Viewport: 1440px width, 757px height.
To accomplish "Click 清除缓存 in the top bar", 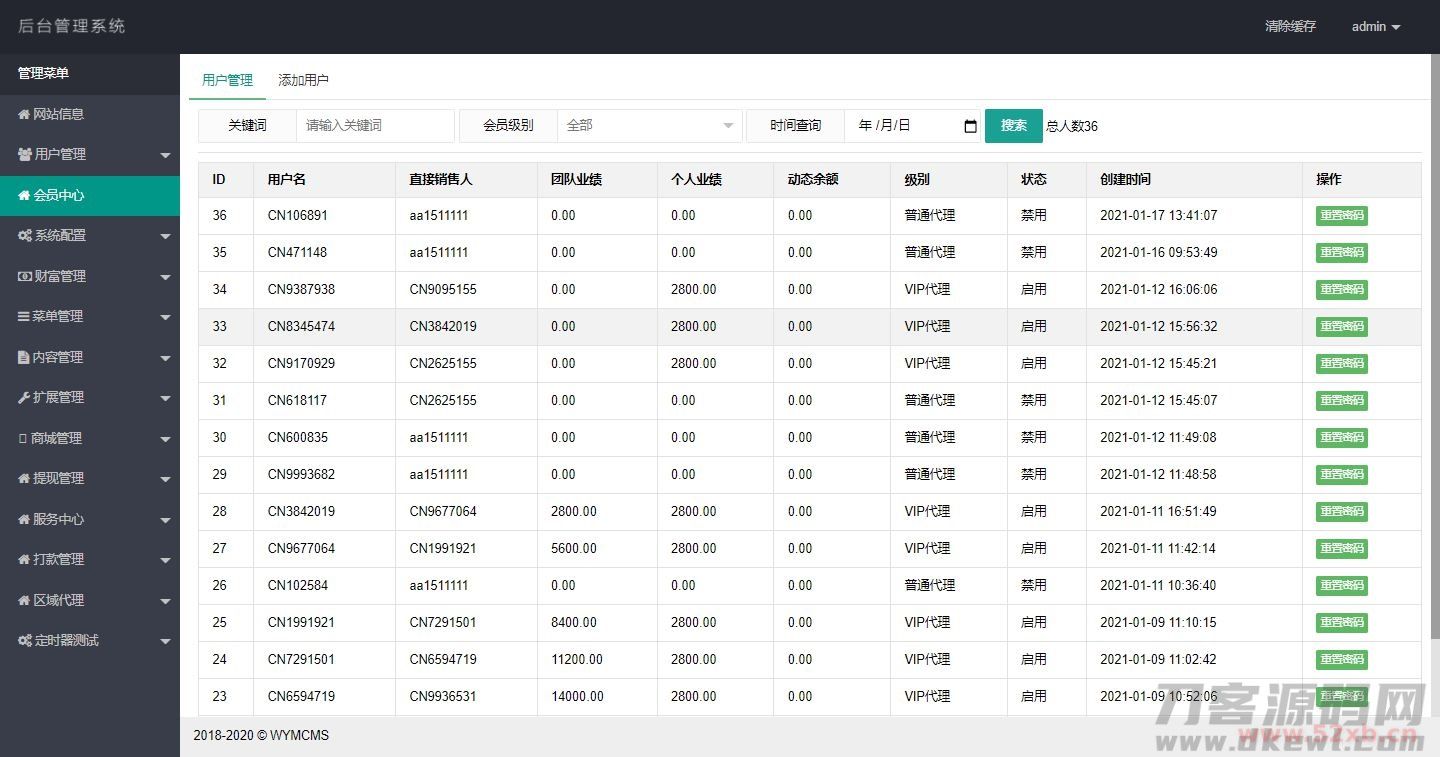I will point(1291,26).
